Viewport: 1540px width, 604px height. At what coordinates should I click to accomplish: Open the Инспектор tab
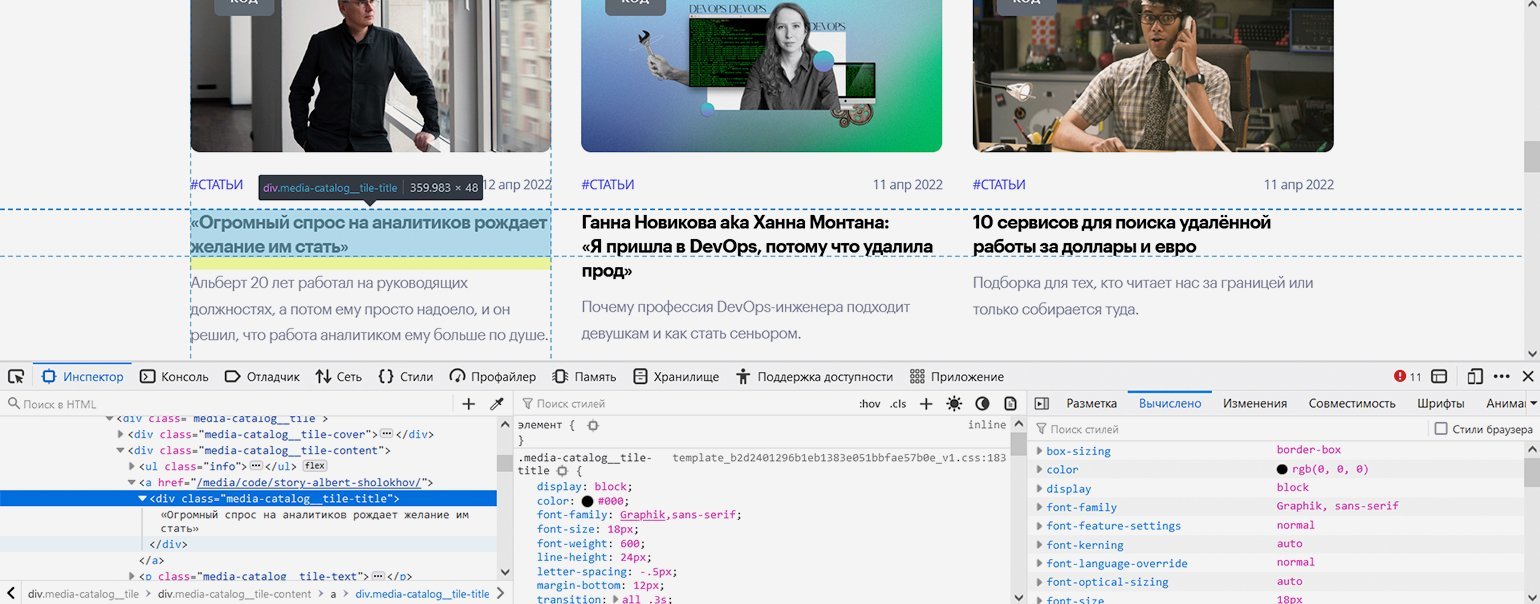click(83, 377)
